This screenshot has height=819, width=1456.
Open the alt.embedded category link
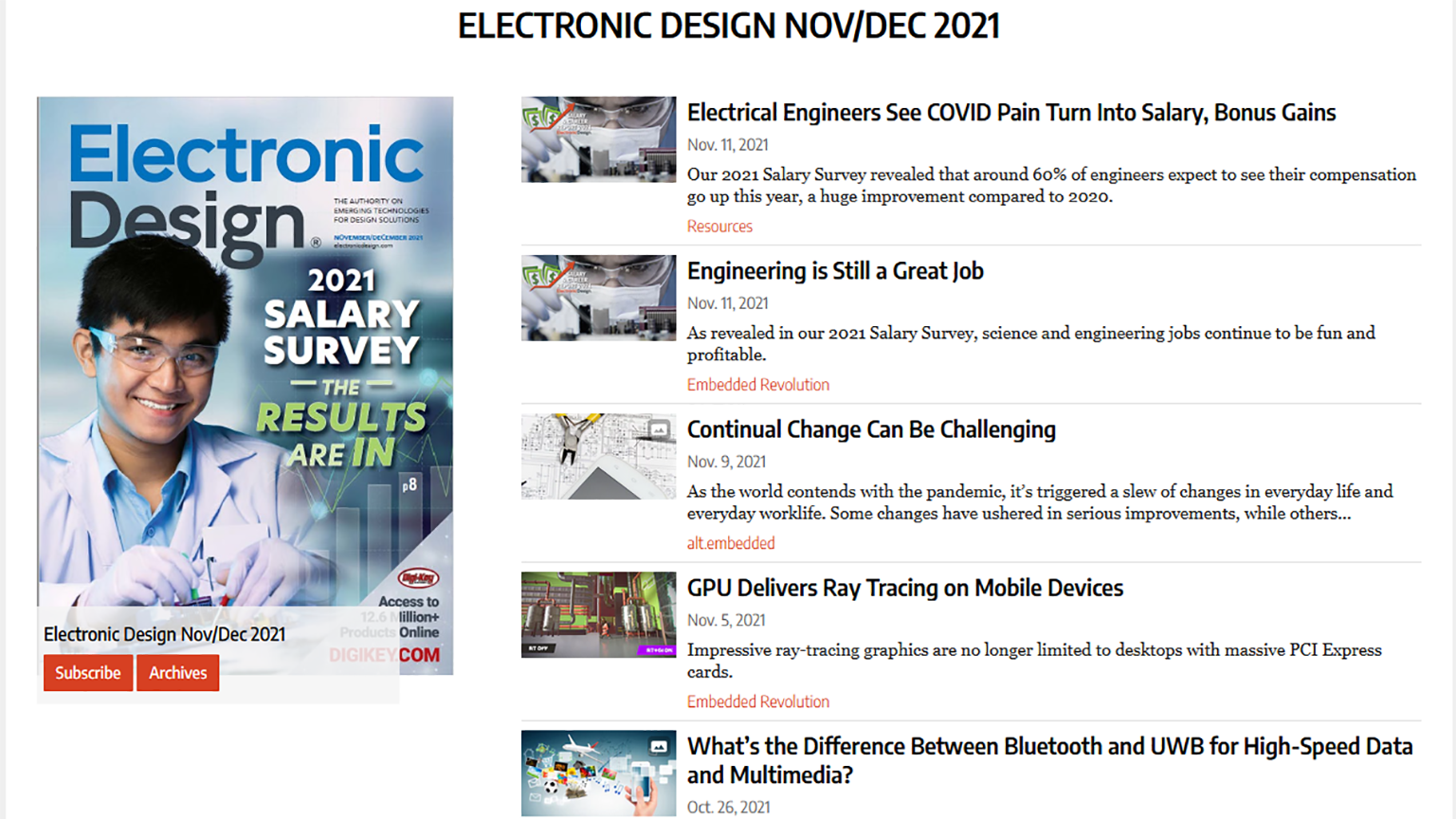coord(730,543)
